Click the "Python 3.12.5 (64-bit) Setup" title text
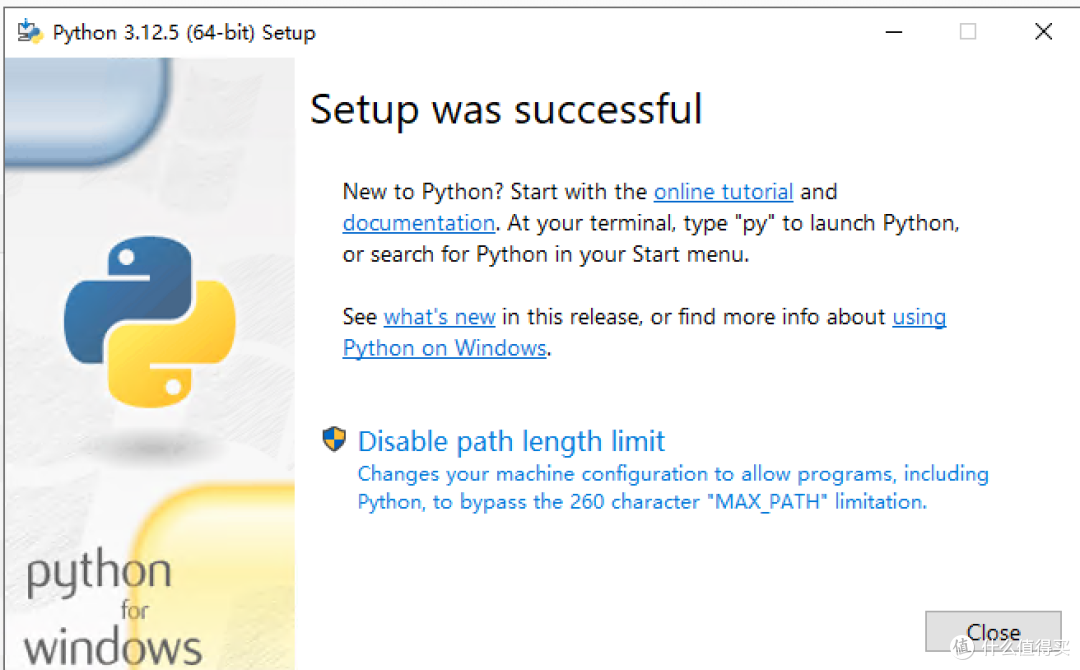1080x670 pixels. tap(184, 33)
